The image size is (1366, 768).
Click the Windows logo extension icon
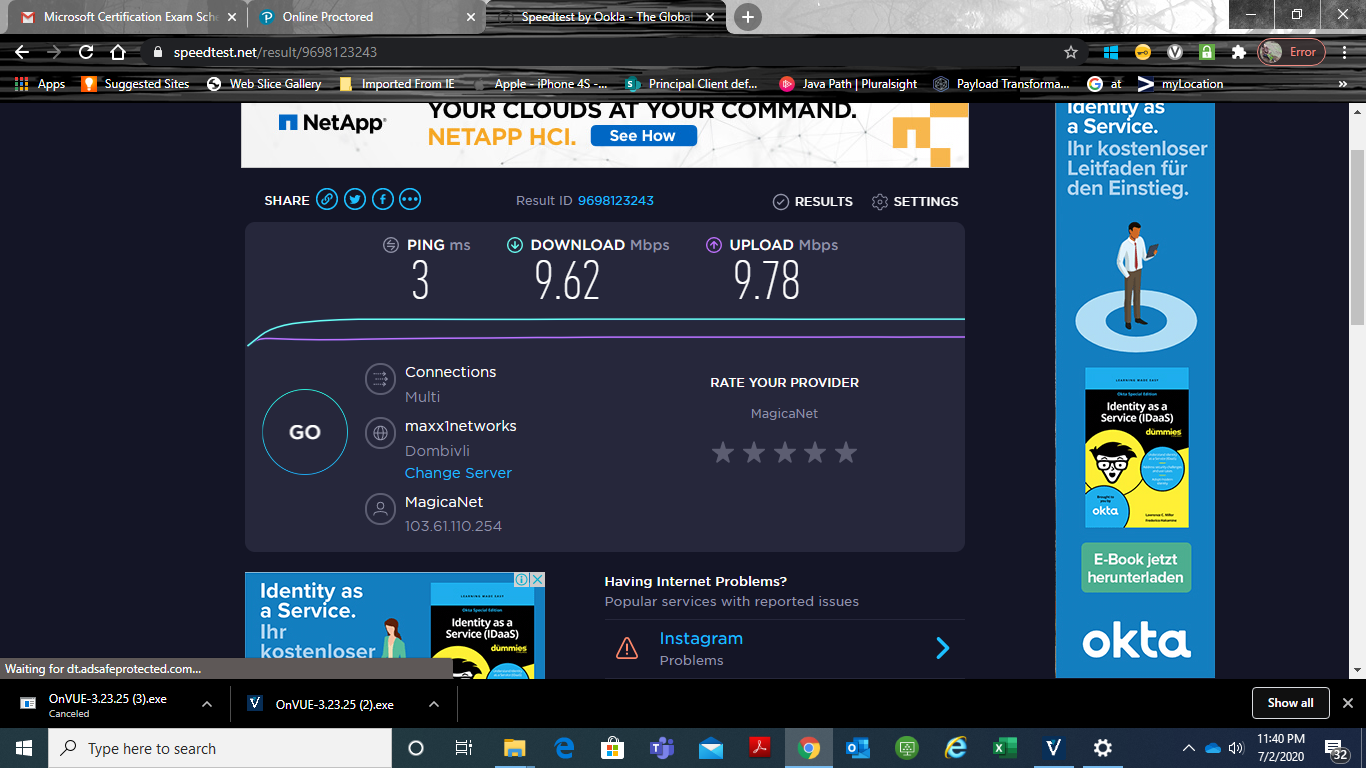click(1110, 52)
